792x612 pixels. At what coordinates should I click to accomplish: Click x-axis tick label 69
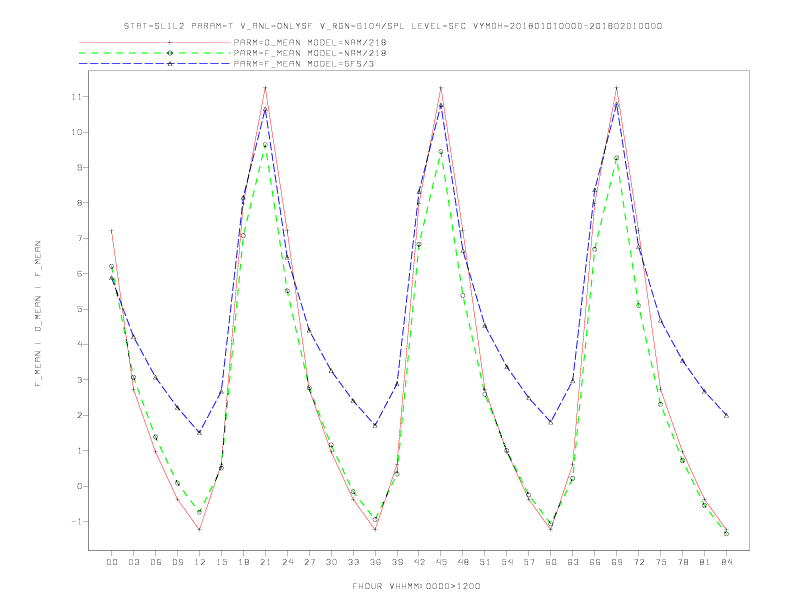point(617,562)
